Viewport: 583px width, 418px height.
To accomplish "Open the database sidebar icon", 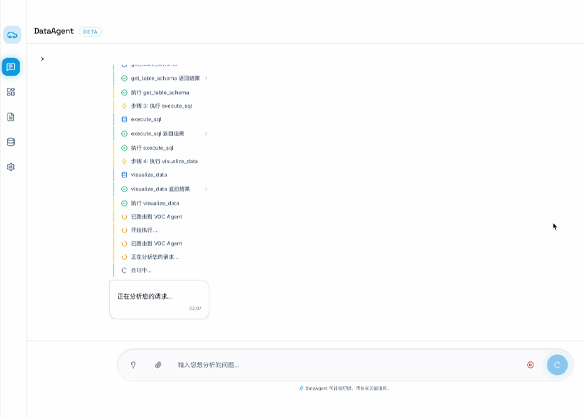I will tap(11, 142).
